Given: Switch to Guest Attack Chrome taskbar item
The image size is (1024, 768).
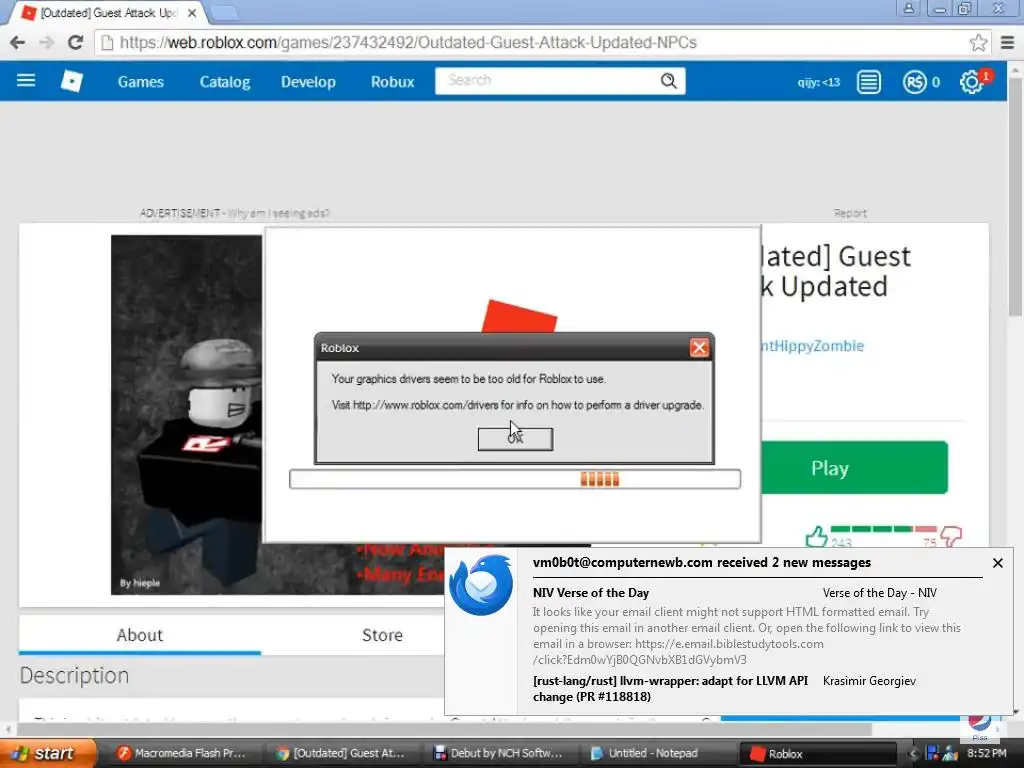Looking at the screenshot, I should [340, 753].
